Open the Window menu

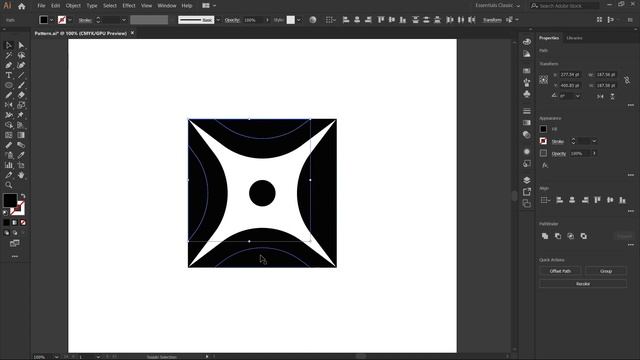coord(167,6)
